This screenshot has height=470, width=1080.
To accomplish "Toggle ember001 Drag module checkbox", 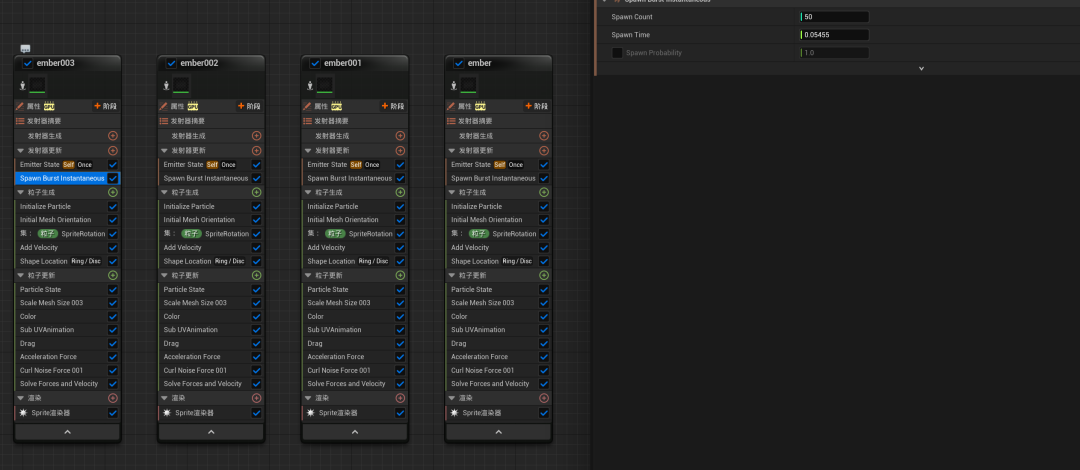I will (x=400, y=343).
